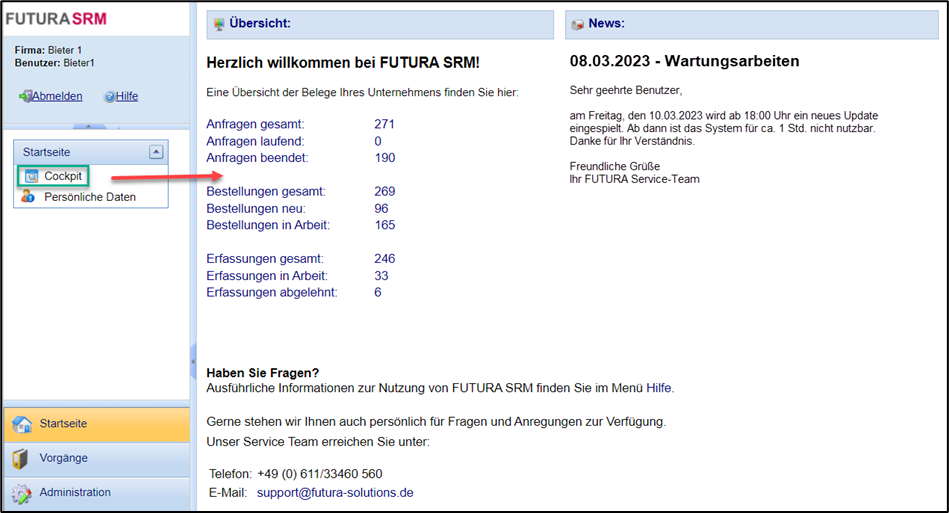
Task: Open the Hilfe link in the help paragraph
Action: point(658,387)
